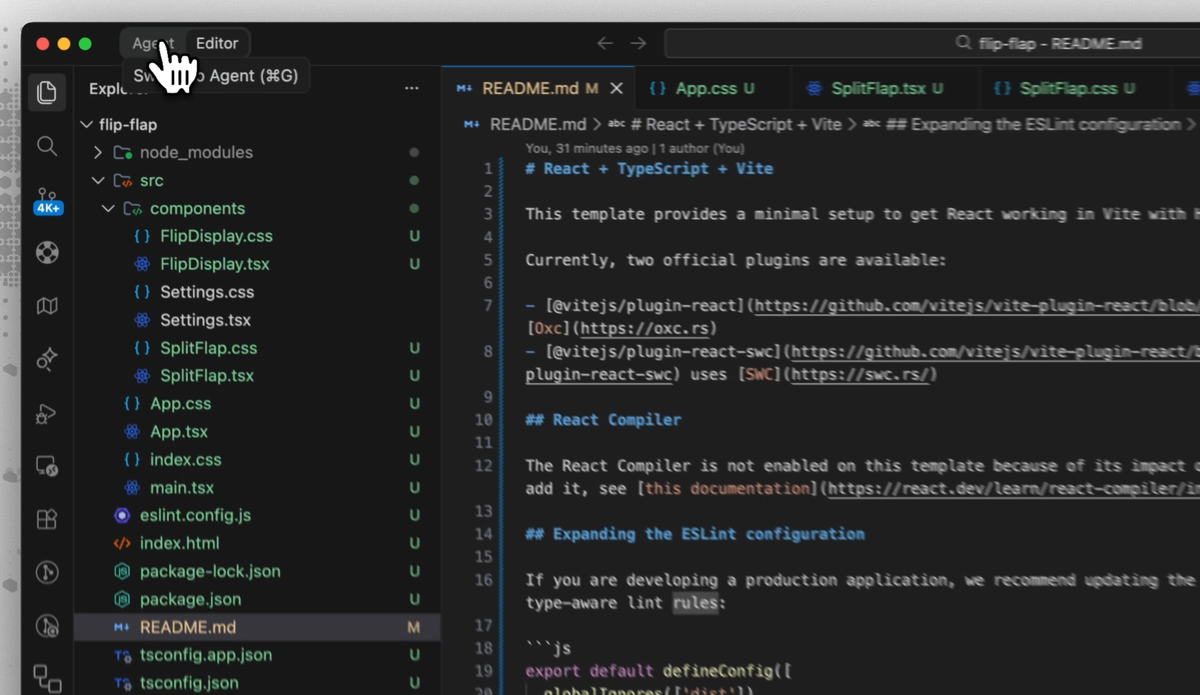Viewport: 1200px width, 695px height.
Task: Open Source Control with 4K+ badge
Action: coord(47,200)
